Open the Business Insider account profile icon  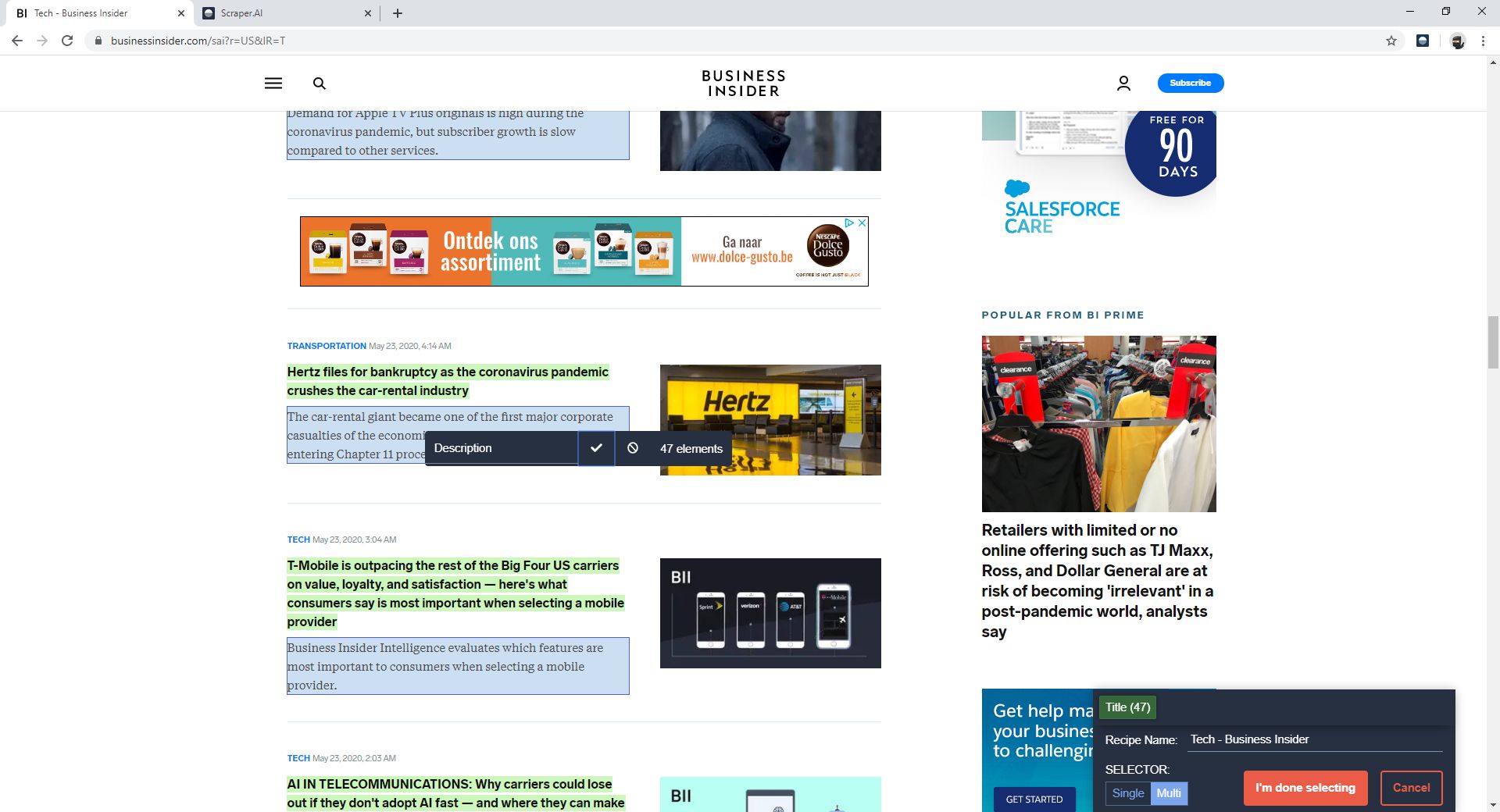pyautogui.click(x=1123, y=83)
